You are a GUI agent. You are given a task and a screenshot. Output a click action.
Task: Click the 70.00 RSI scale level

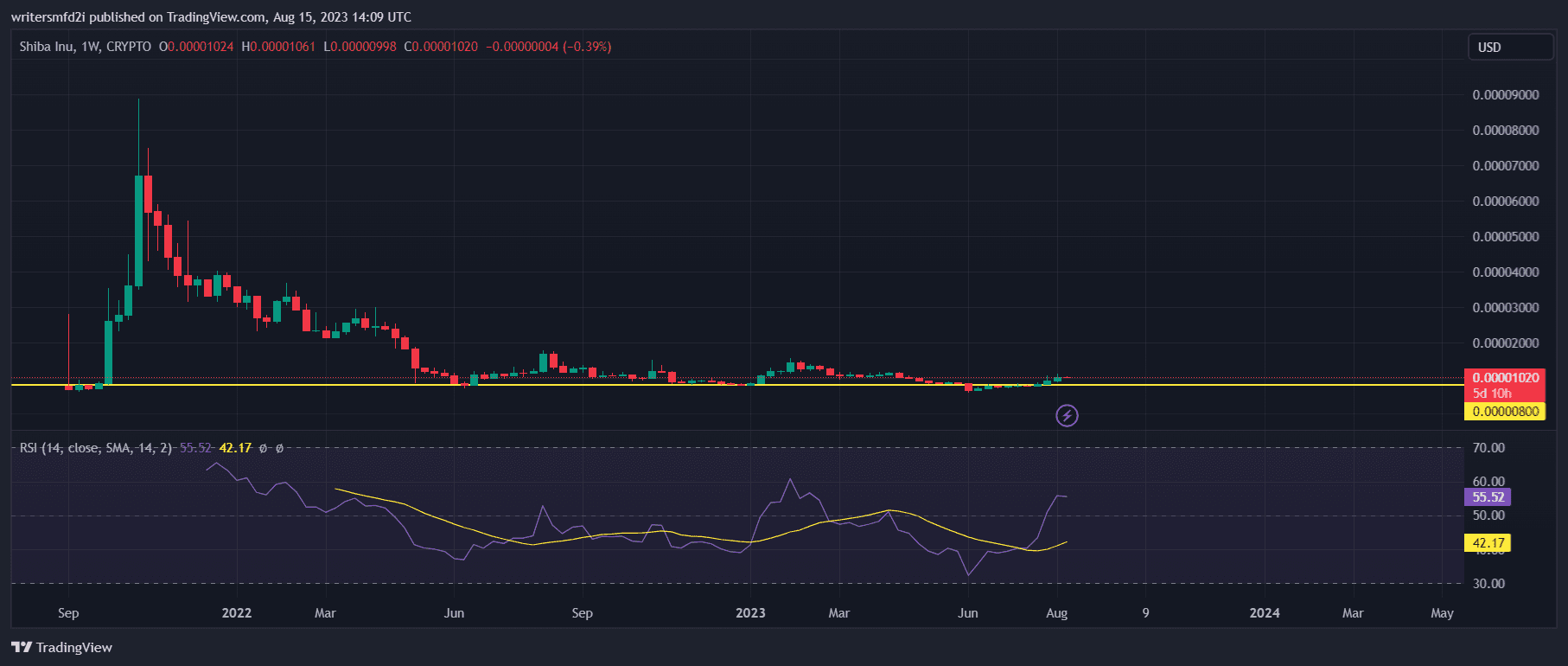coord(1488,448)
